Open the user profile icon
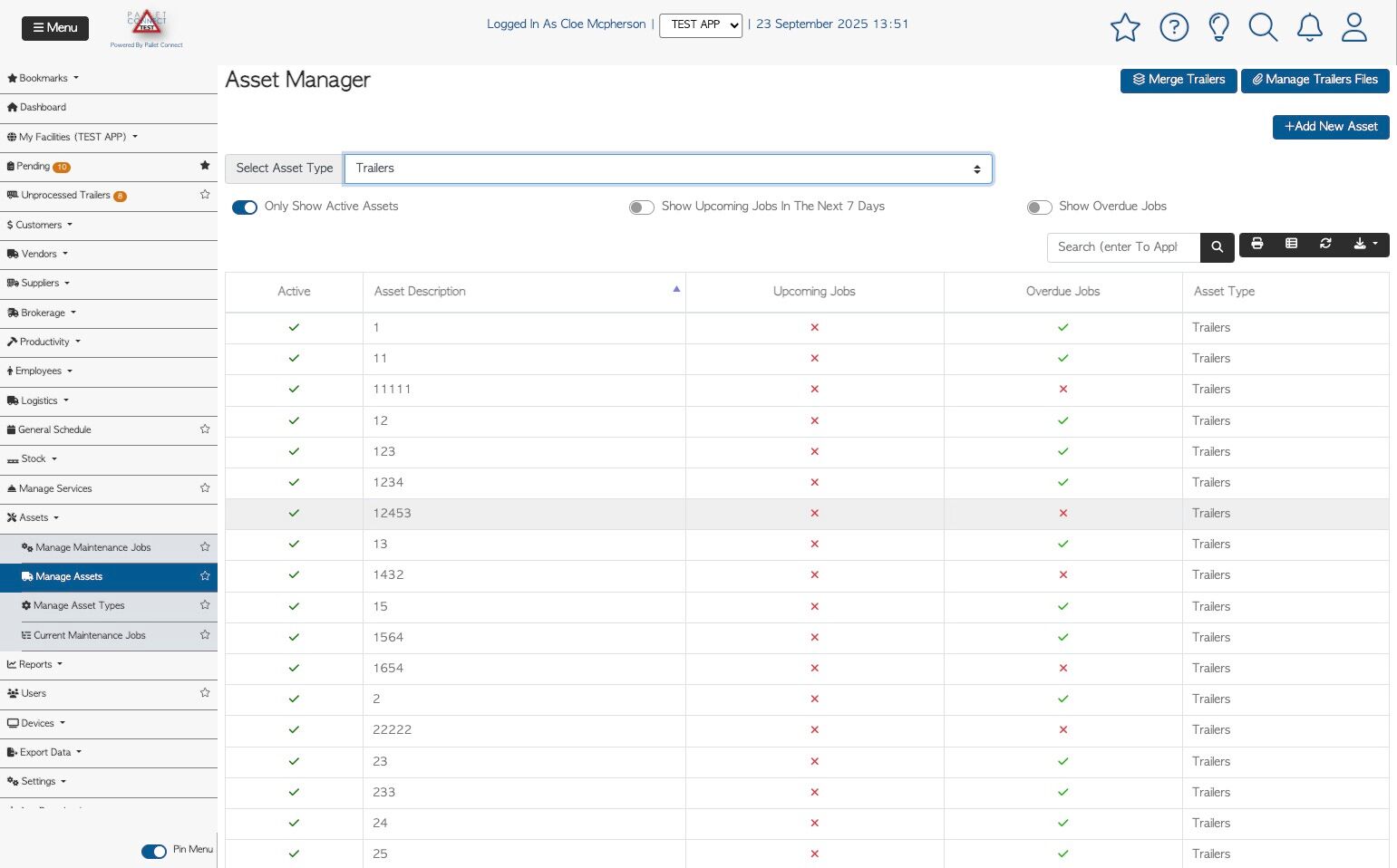 coord(1353,27)
